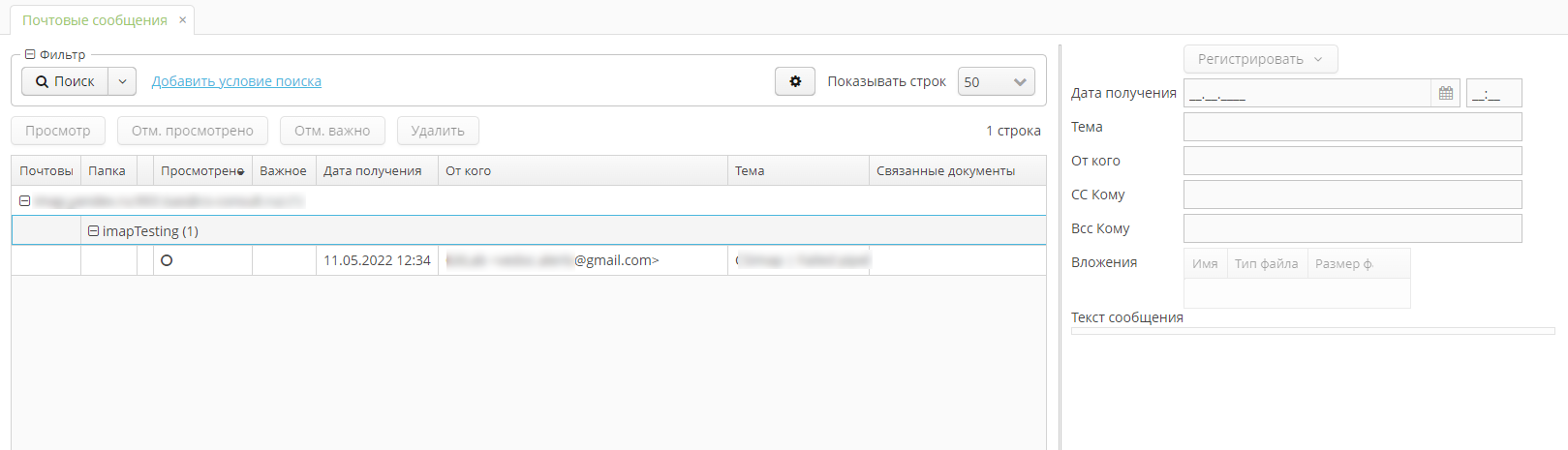Close the Почтовые сообщения tab
Image resolution: width=1568 pixels, height=450 pixels.
click(182, 20)
